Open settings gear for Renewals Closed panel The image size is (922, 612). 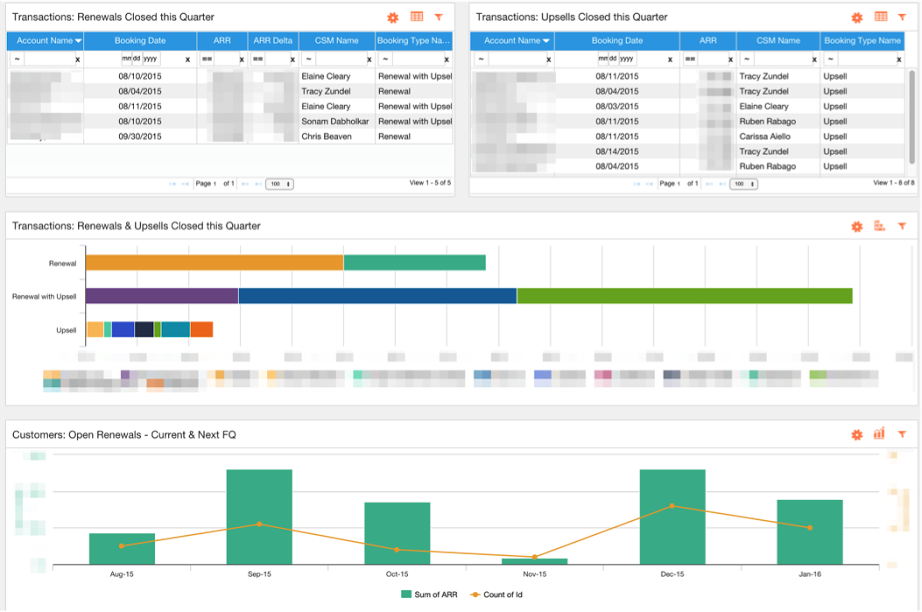(x=395, y=17)
